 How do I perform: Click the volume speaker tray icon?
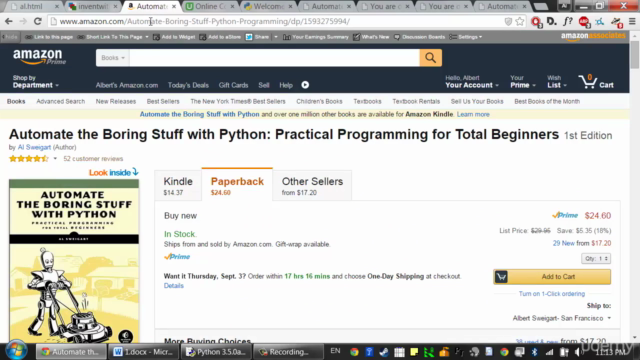pos(579,352)
